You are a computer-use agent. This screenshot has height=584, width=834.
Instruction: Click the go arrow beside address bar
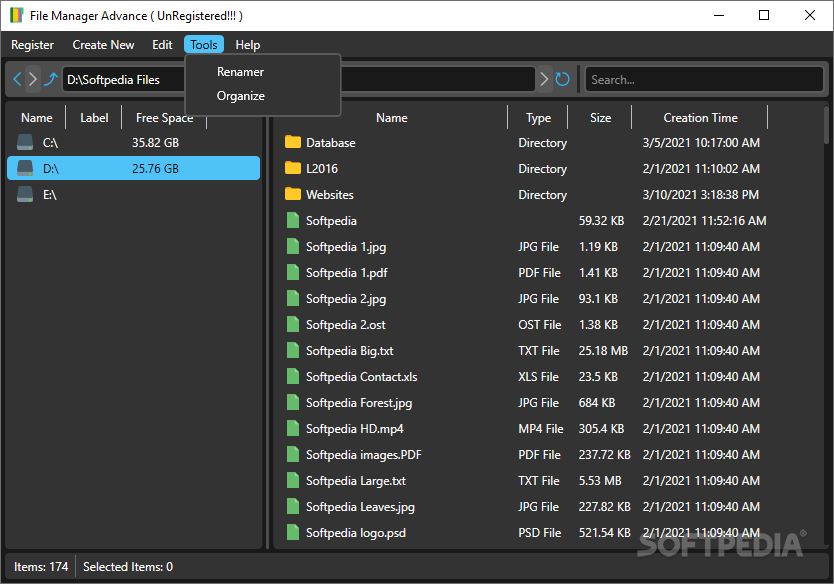[544, 79]
